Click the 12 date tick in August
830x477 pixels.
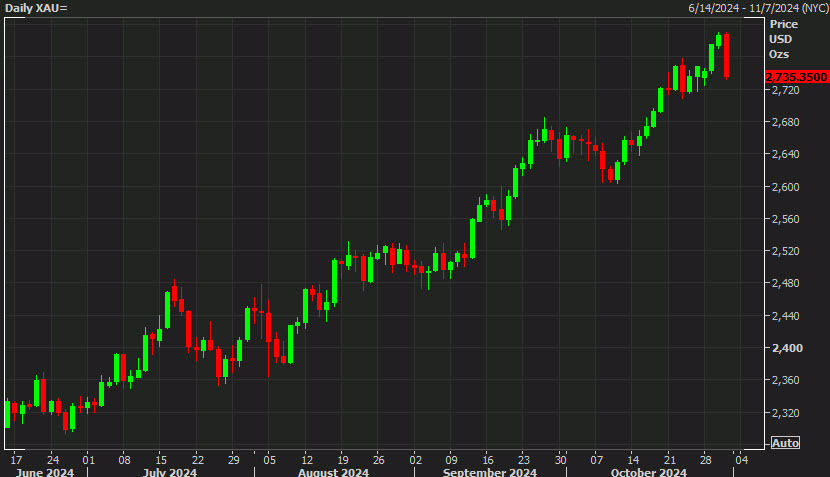click(306, 460)
